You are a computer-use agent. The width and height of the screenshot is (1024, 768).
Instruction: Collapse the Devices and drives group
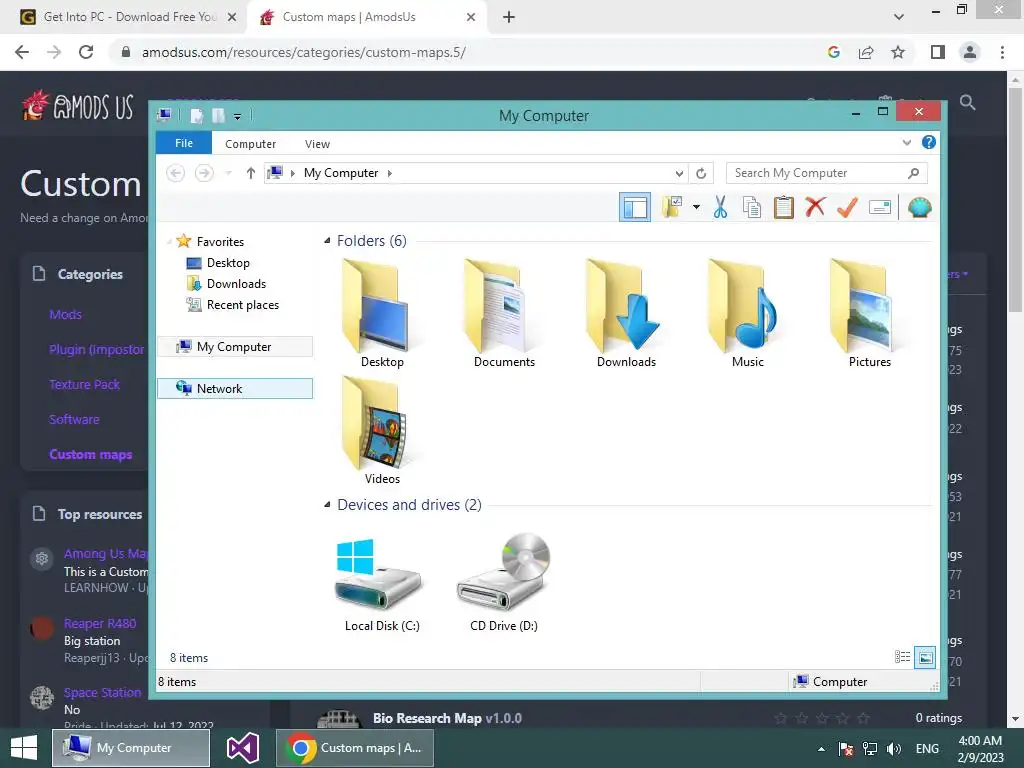pyautogui.click(x=327, y=505)
